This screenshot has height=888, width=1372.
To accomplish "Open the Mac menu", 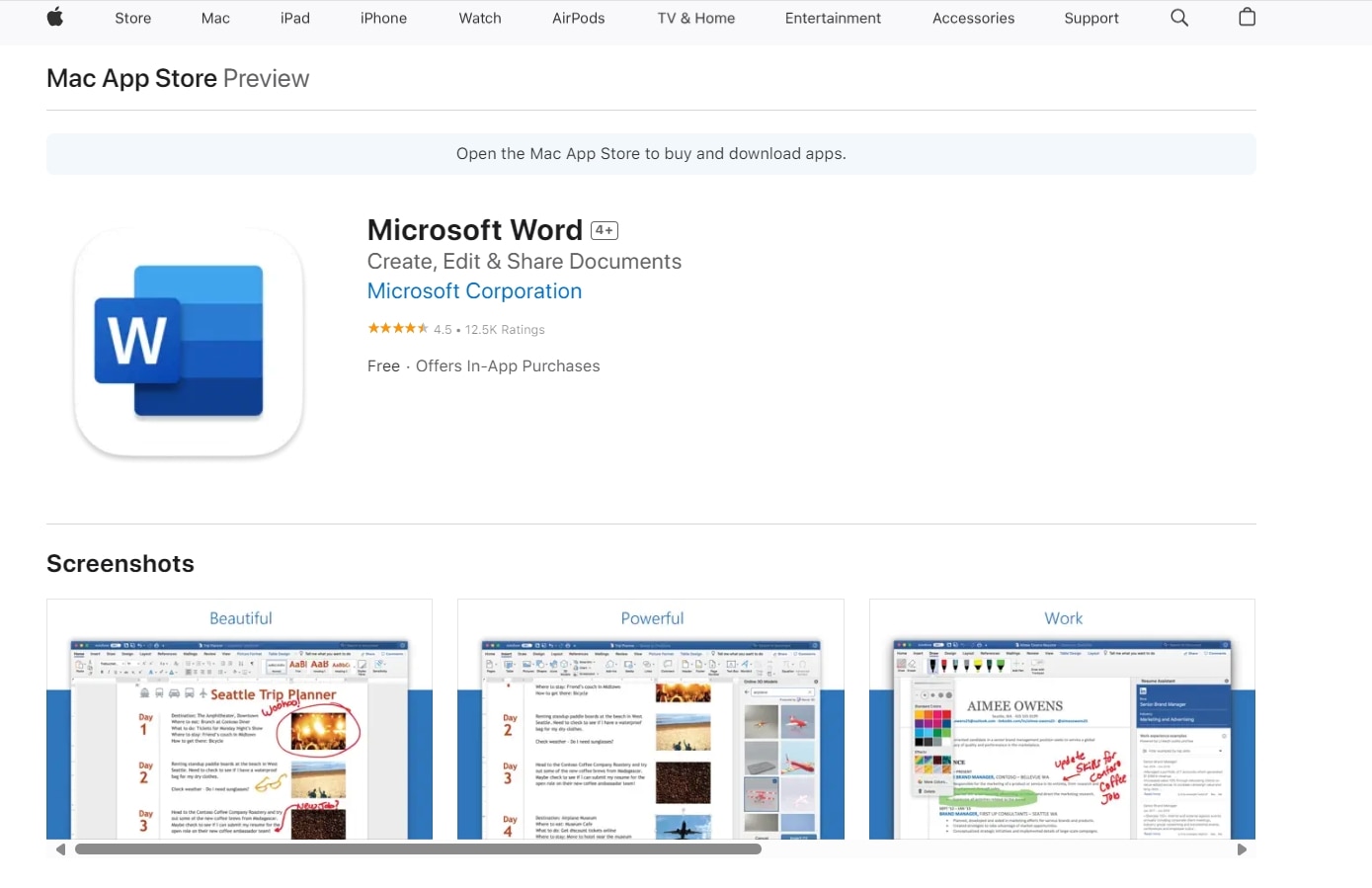I will [215, 18].
